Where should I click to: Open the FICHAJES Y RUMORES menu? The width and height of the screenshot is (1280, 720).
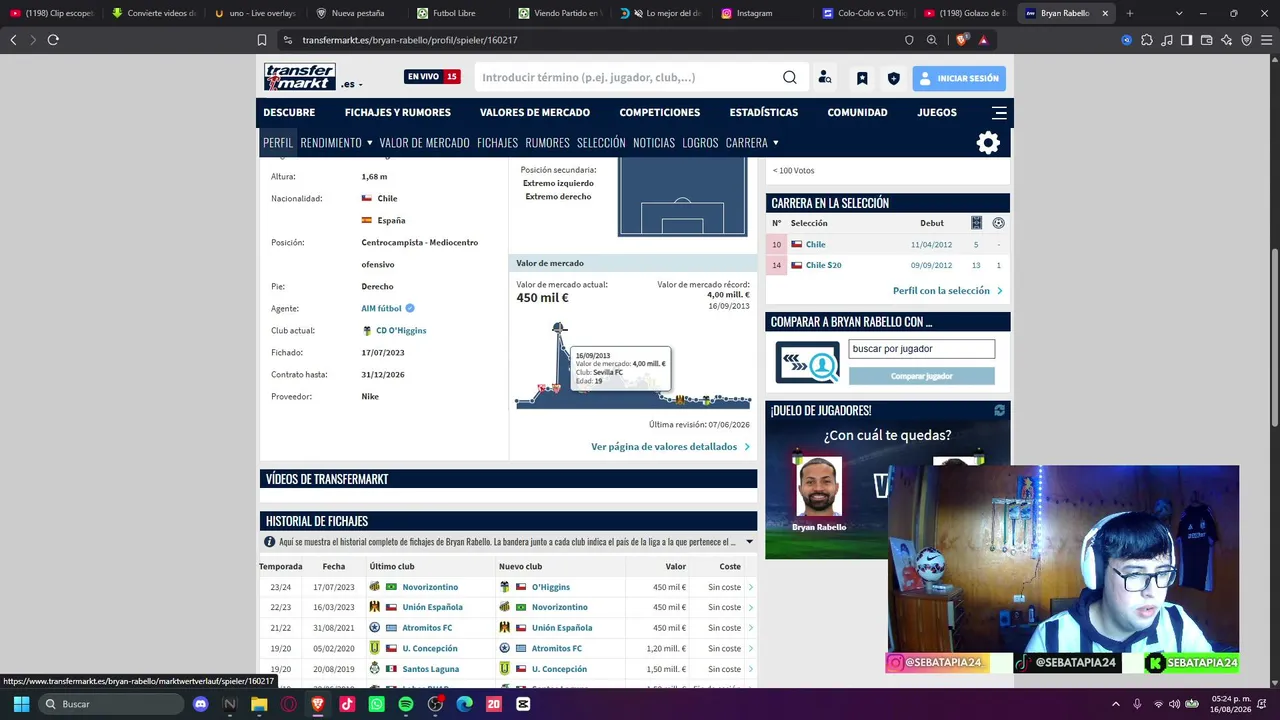398,112
